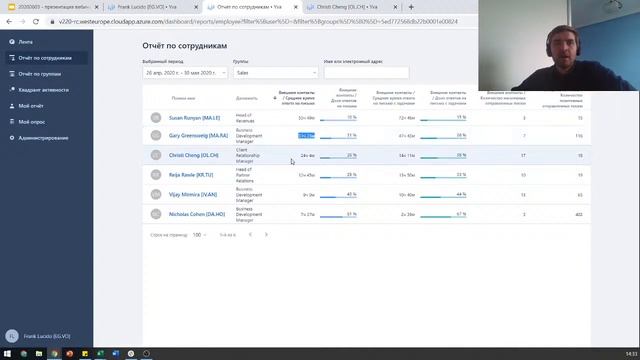Expand the Группы dropdown showing Sales
The width and height of the screenshot is (640, 360).
click(x=276, y=73)
